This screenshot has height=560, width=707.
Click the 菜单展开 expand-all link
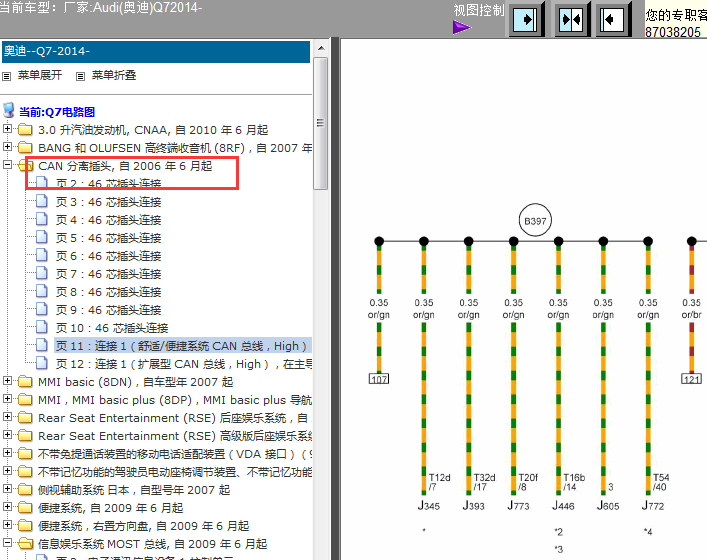(x=40, y=75)
